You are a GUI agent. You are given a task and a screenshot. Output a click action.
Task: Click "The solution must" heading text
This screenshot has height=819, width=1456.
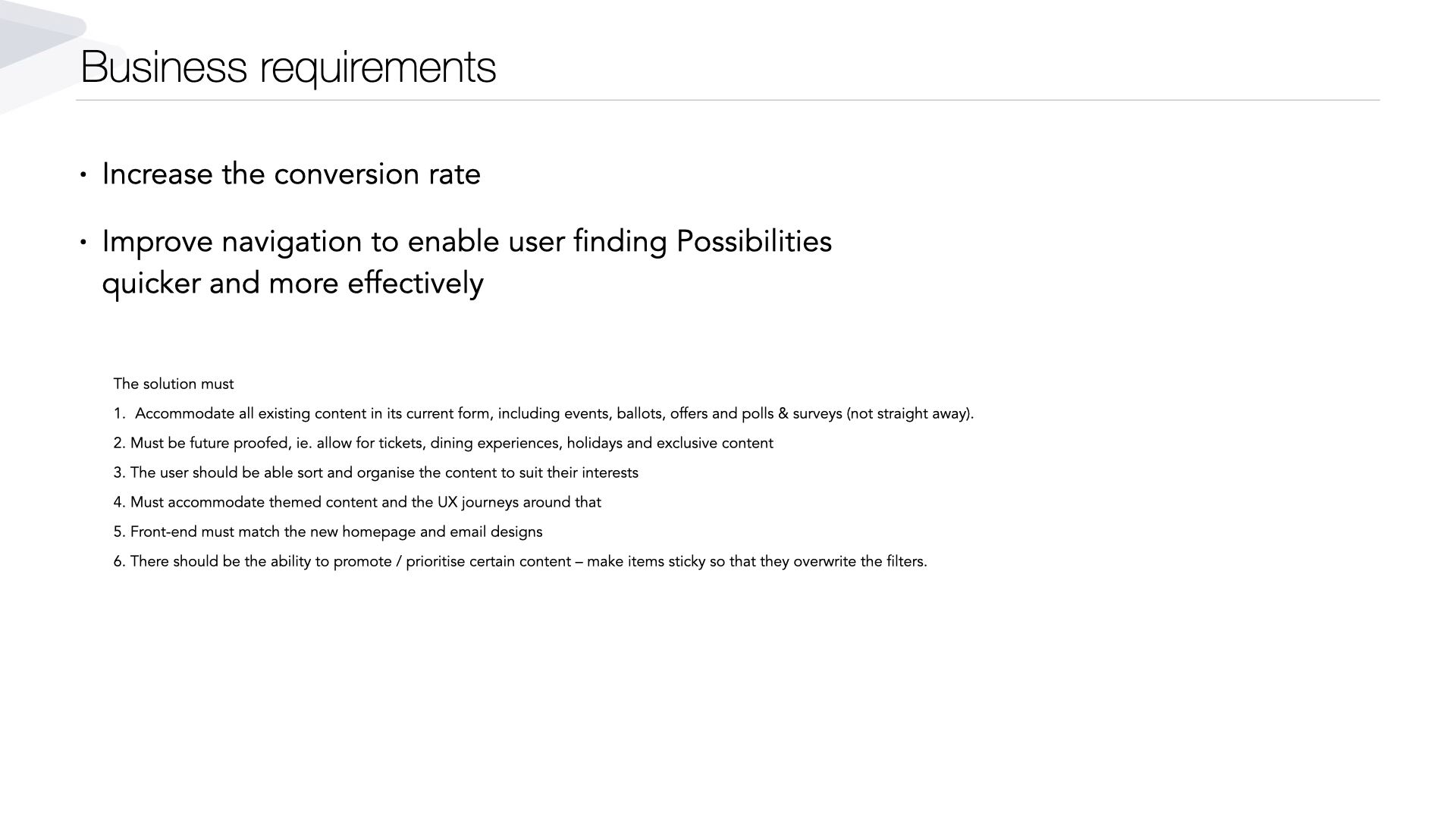point(174,384)
